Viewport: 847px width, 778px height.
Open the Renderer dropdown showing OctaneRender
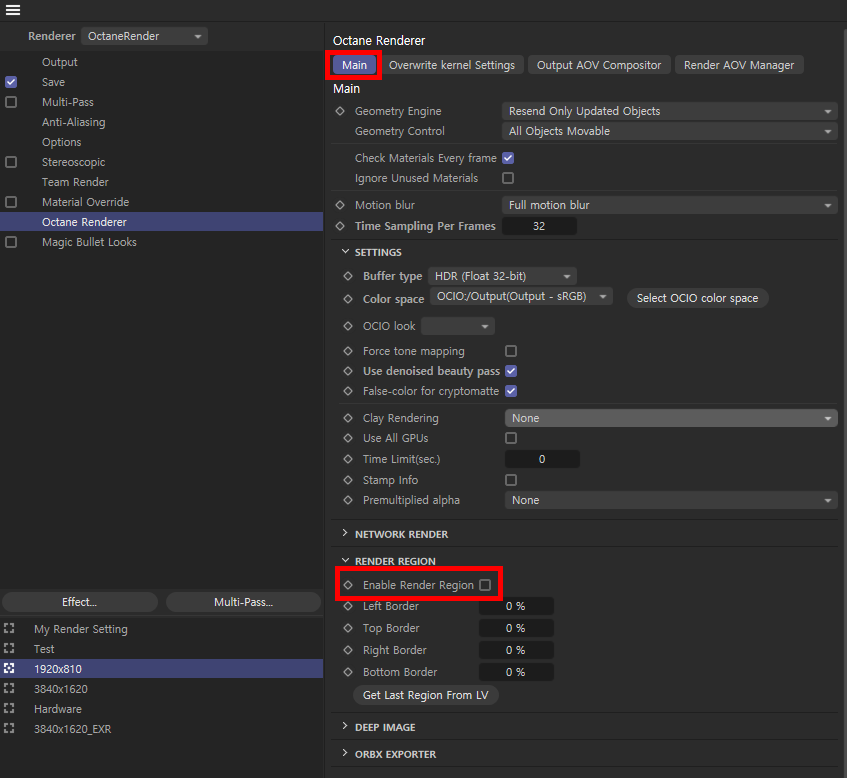click(x=144, y=36)
